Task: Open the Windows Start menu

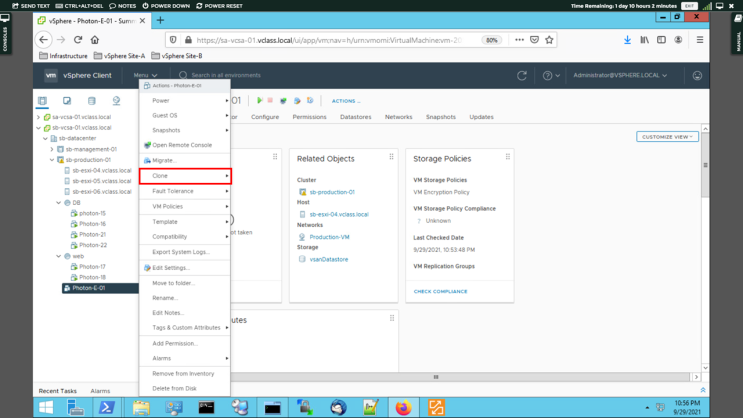Action: tap(46, 408)
